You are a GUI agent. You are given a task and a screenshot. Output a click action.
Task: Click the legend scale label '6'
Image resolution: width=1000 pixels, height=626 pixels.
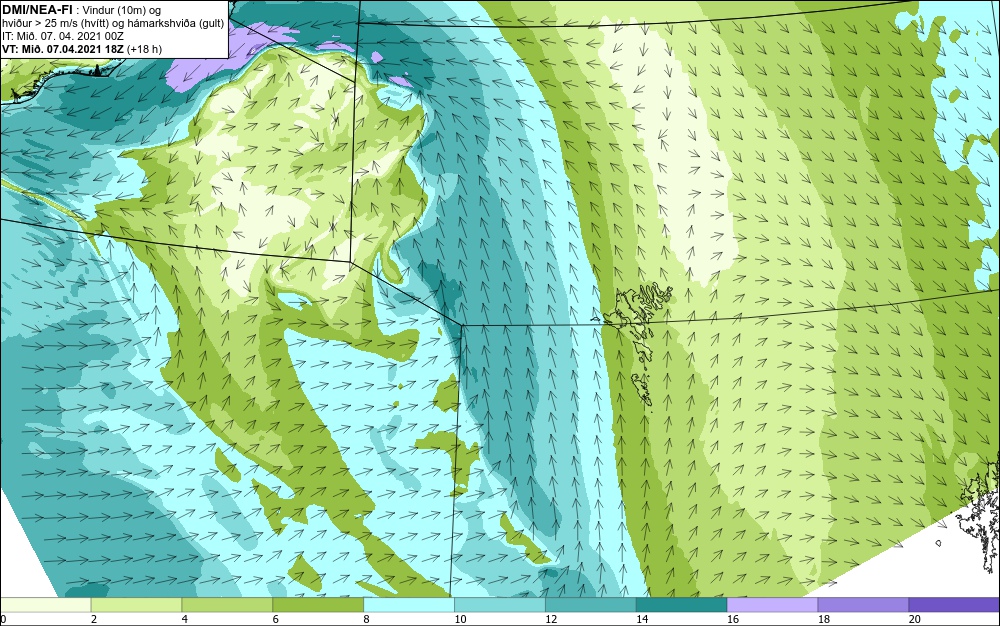[276, 619]
